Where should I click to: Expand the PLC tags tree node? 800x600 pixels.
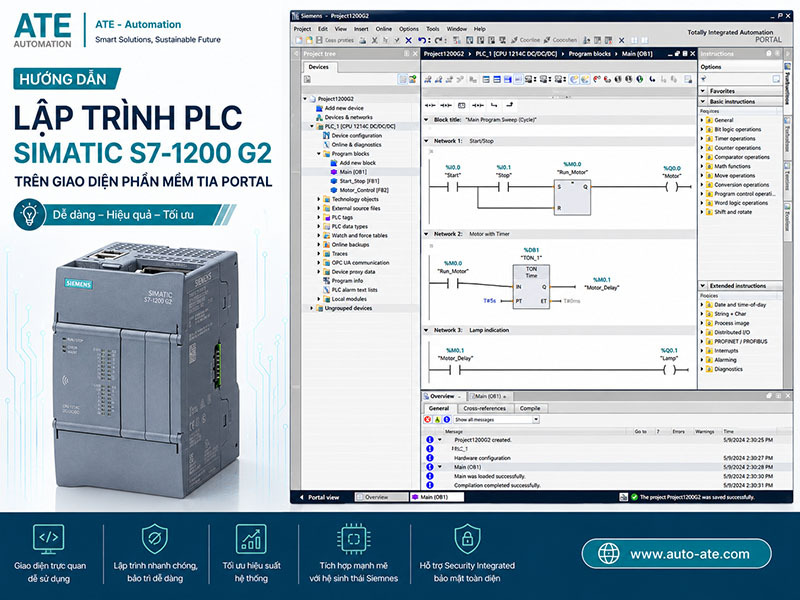tap(319, 217)
